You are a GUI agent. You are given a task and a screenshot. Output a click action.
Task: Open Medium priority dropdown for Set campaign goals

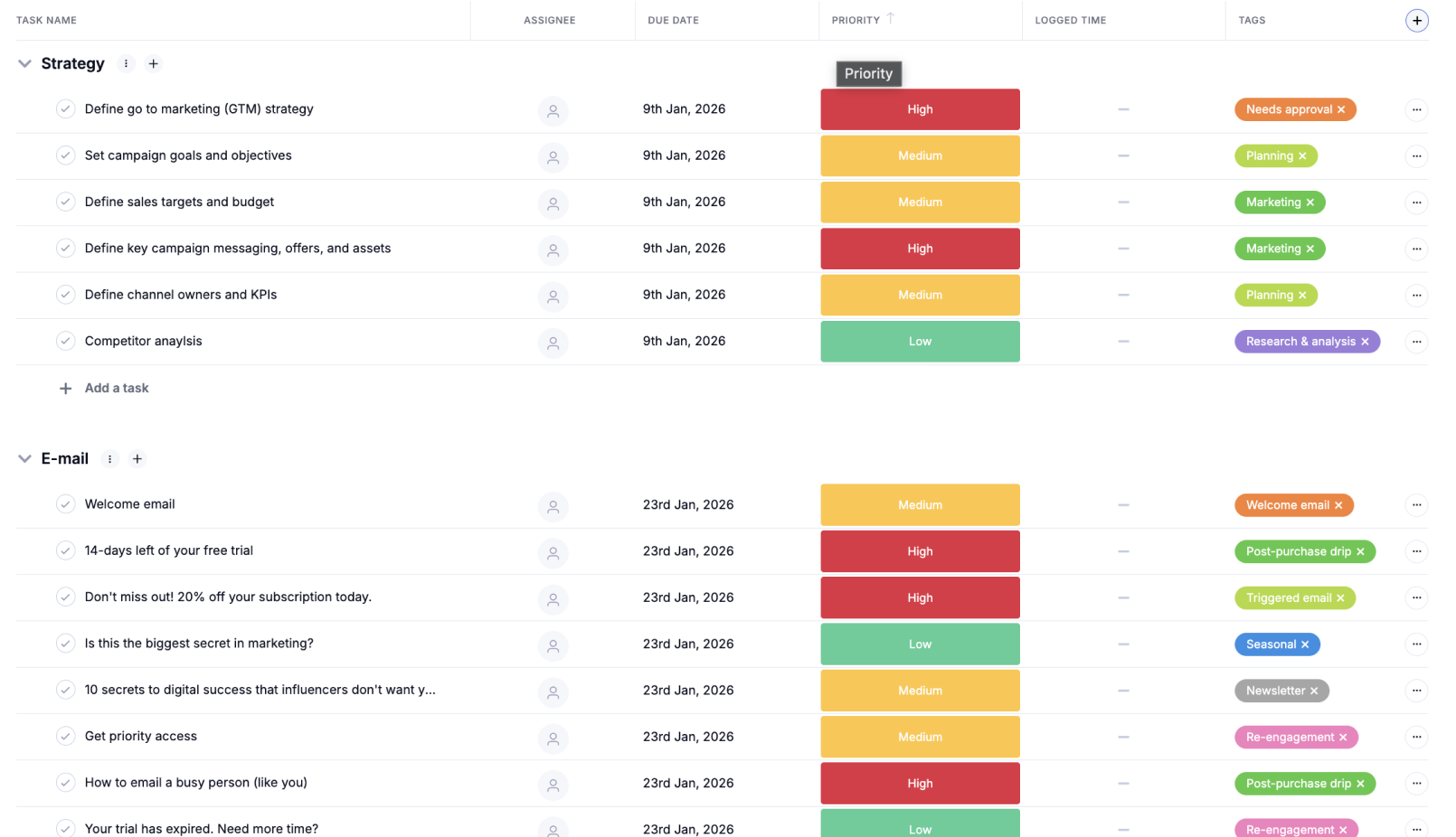(x=920, y=156)
